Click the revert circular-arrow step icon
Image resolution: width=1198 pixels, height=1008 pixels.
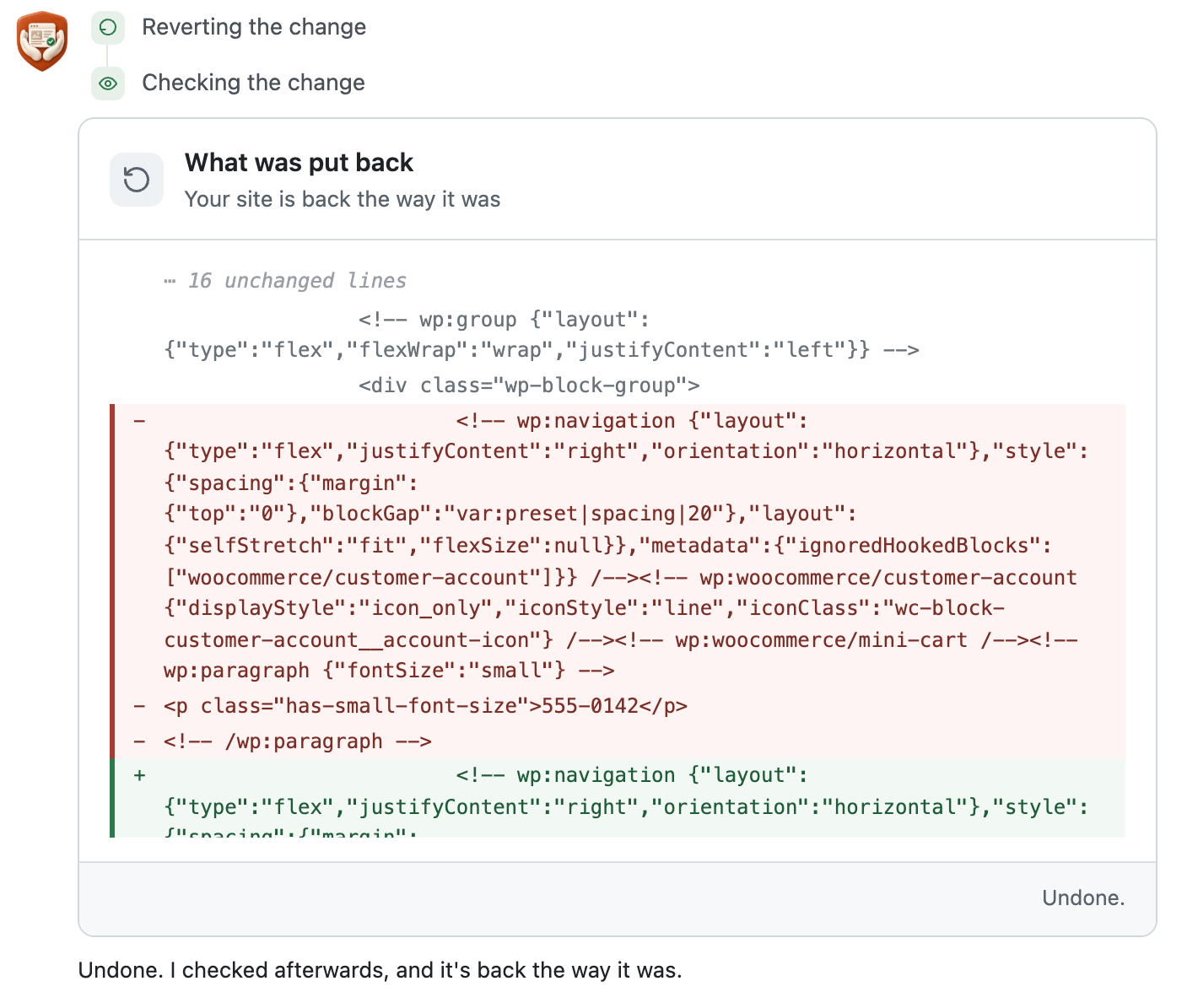(108, 28)
